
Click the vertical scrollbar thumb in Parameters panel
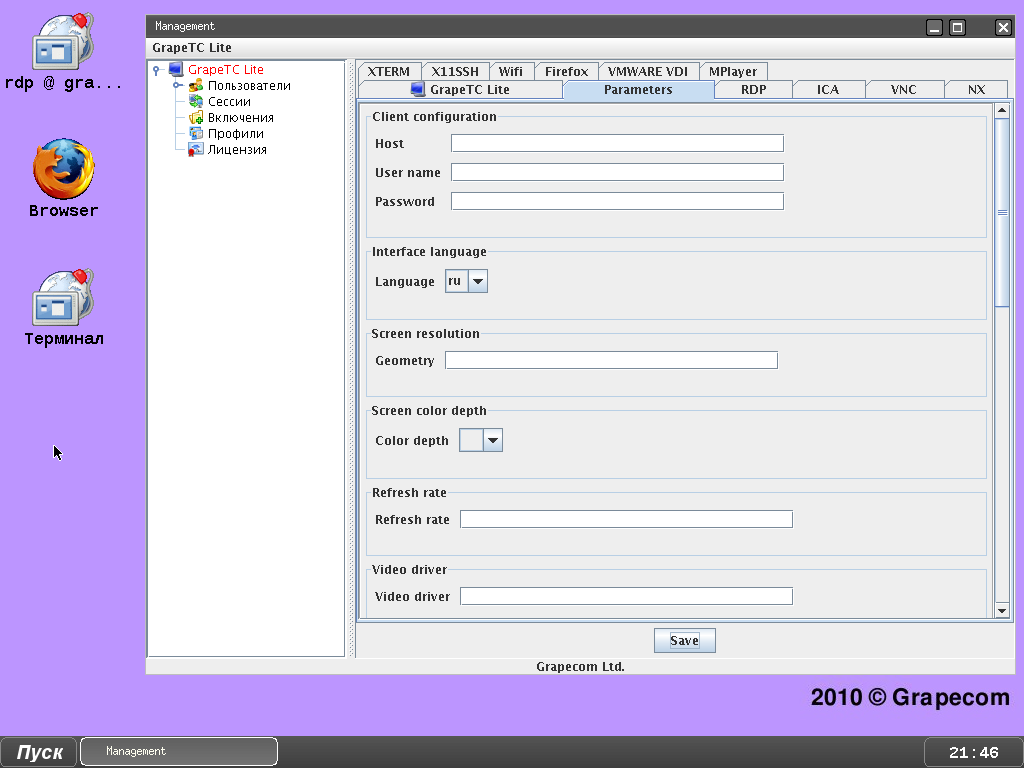1002,212
